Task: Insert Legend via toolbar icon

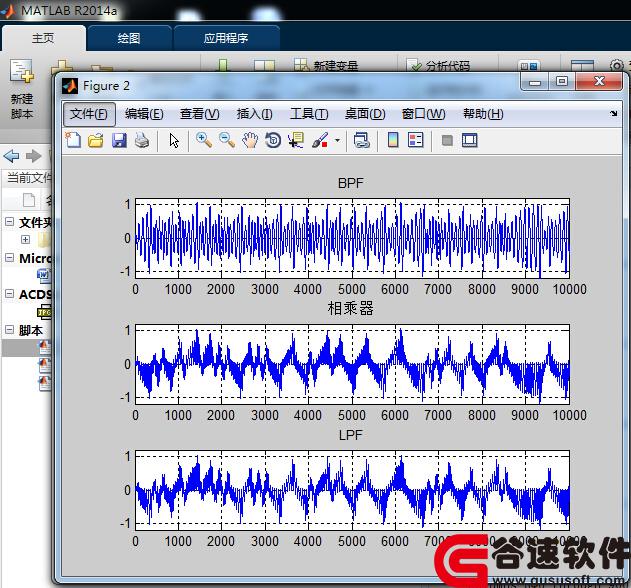Action: pyautogui.click(x=415, y=140)
